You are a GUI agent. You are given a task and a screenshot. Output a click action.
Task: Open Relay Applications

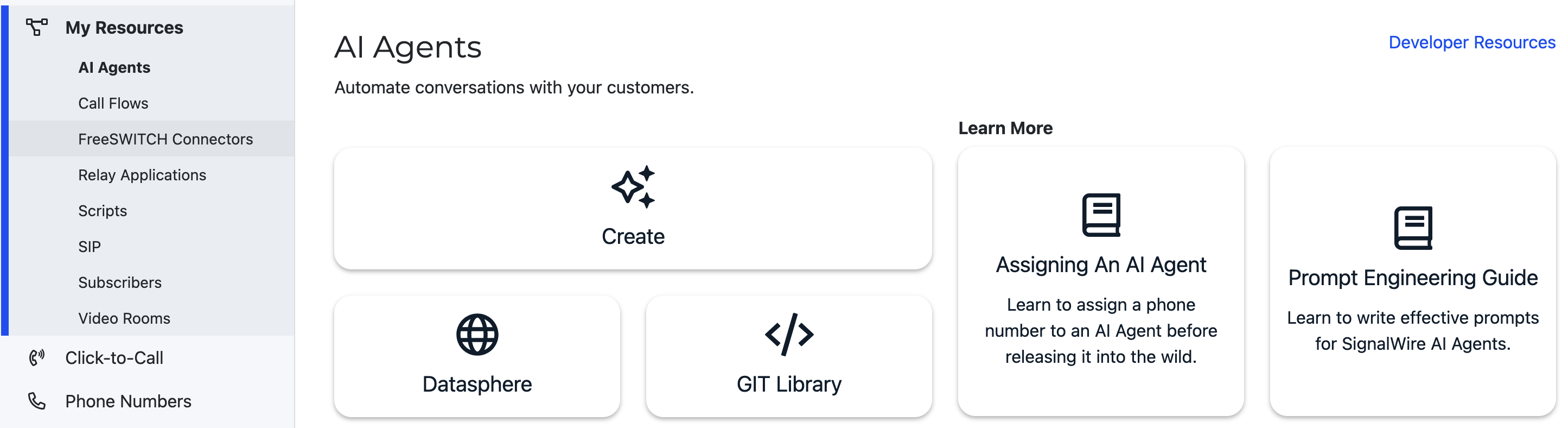tap(142, 175)
